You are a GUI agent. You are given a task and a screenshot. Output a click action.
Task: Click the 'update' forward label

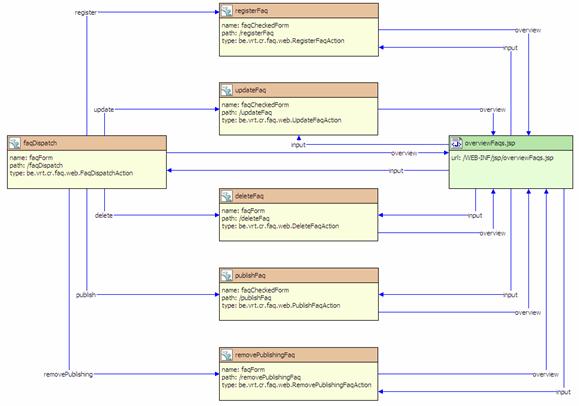tap(104, 110)
